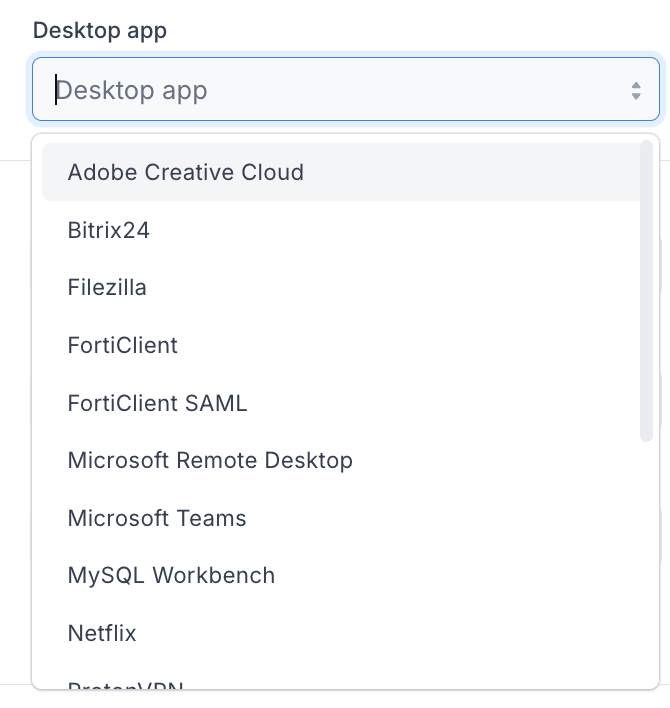
Task: Click the dropdown list scrollbar thumb
Action: [x=647, y=291]
